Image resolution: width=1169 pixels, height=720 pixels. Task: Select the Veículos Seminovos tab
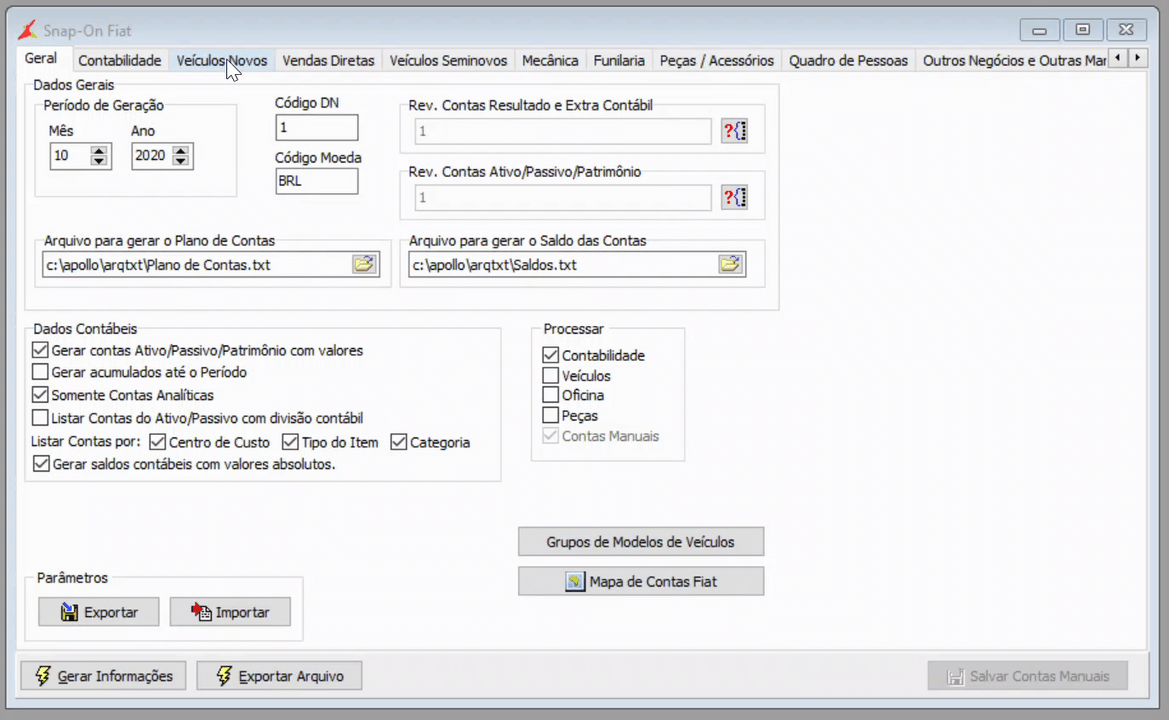pyautogui.click(x=448, y=60)
